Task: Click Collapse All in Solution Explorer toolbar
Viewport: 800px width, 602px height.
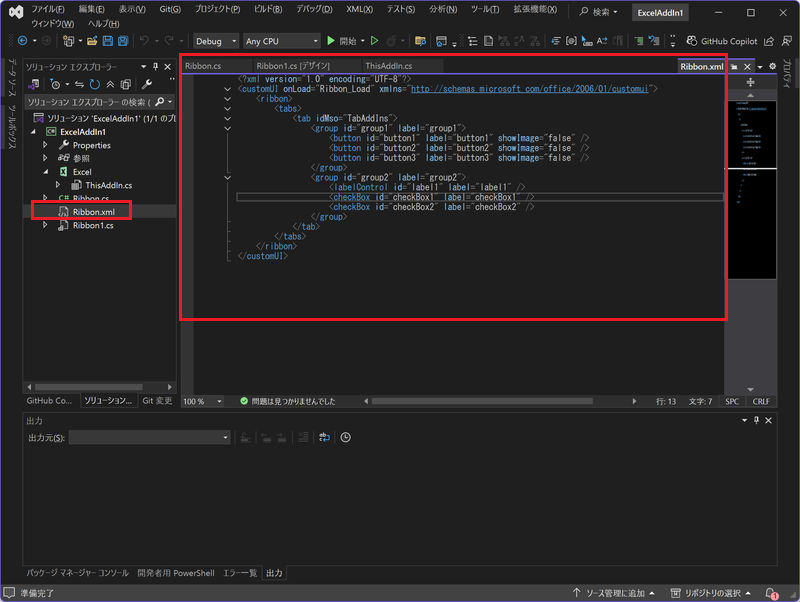Action: 111,85
